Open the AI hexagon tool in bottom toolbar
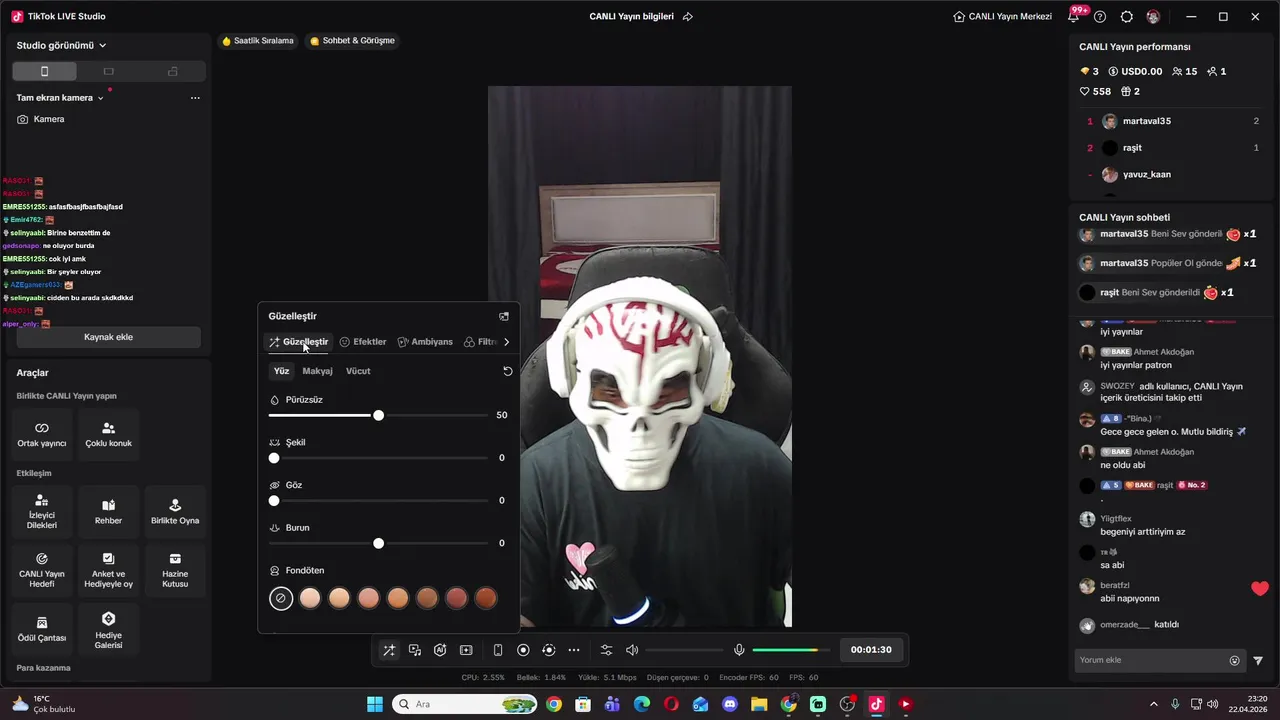 440,650
